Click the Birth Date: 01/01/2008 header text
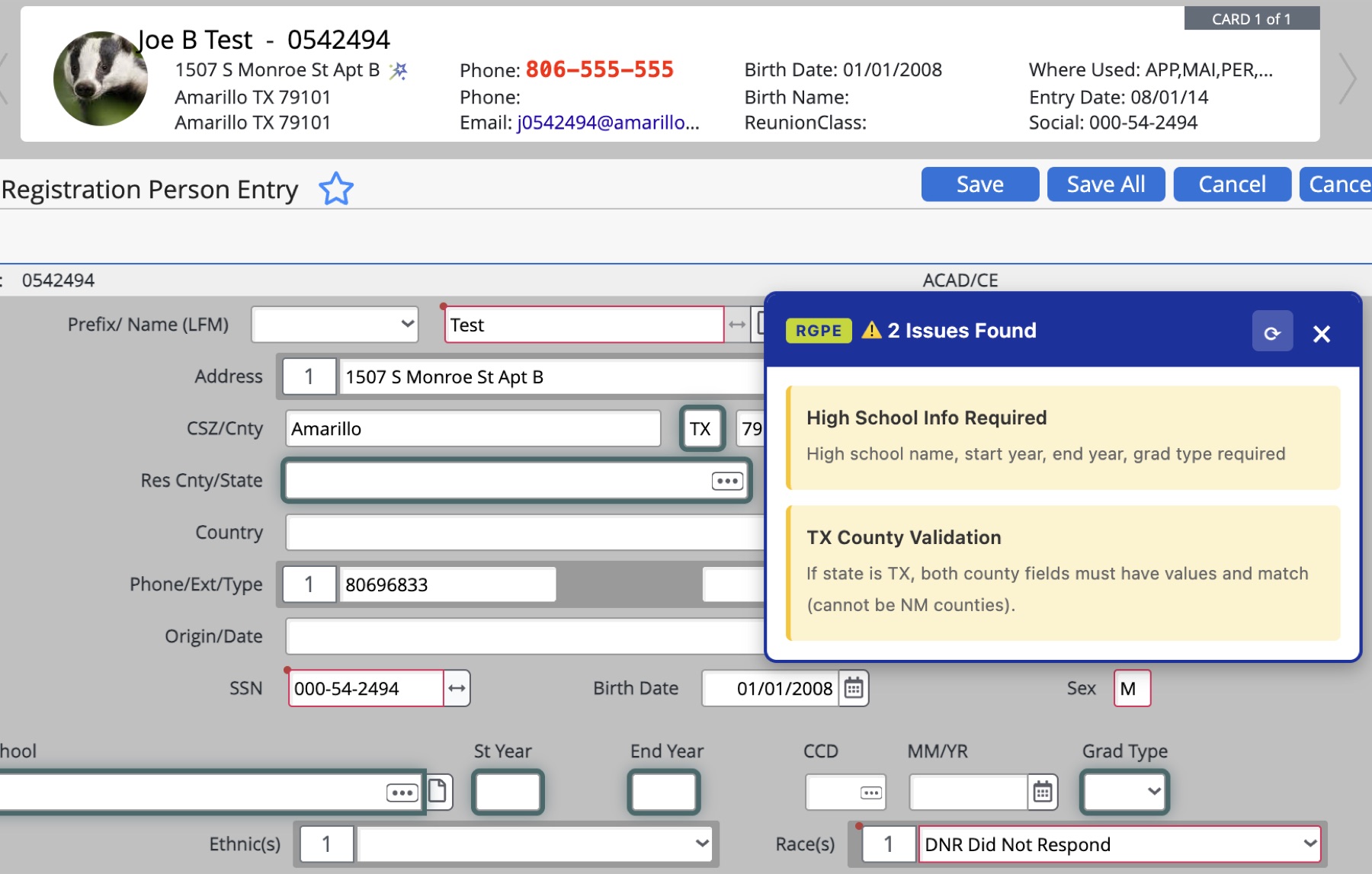Viewport: 1372px width, 874px height. click(843, 70)
